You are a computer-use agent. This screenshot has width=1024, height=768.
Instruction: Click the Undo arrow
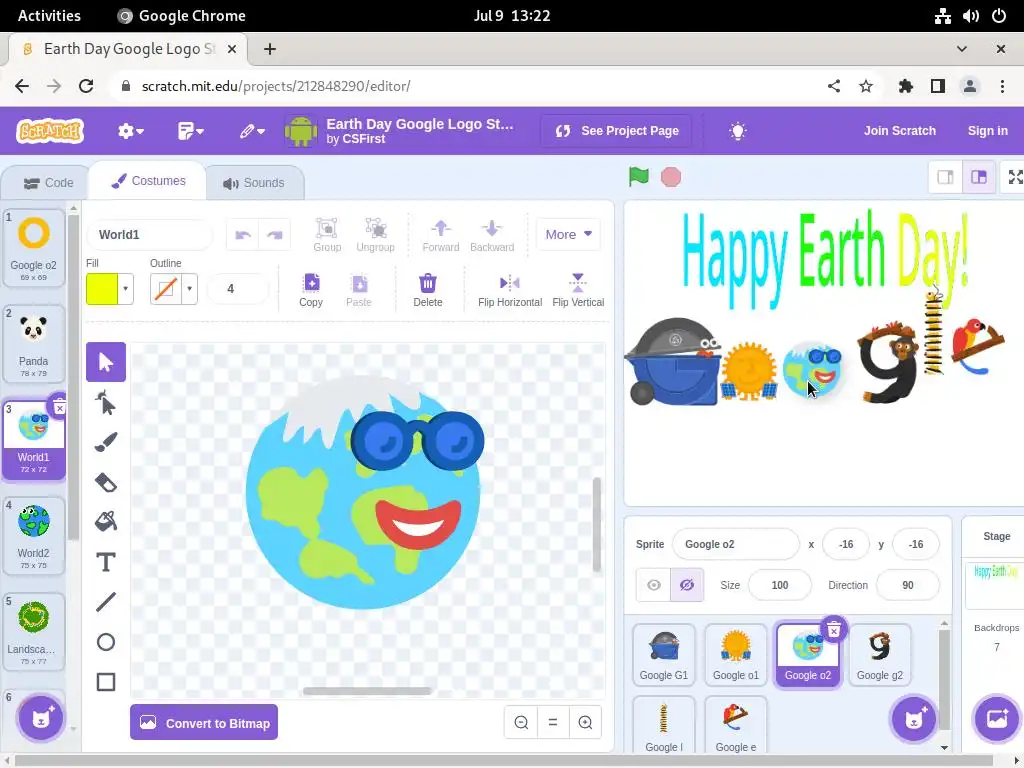[x=243, y=235]
